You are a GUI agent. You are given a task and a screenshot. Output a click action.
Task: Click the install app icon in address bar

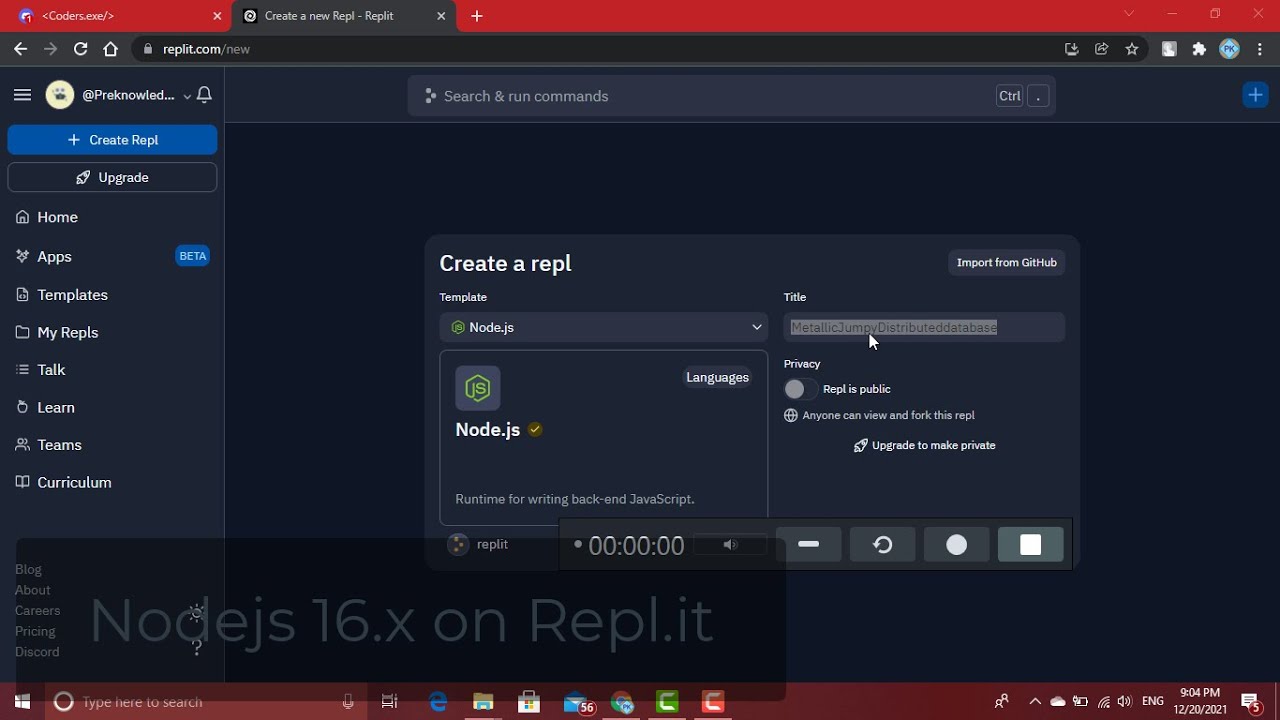[x=1071, y=49]
